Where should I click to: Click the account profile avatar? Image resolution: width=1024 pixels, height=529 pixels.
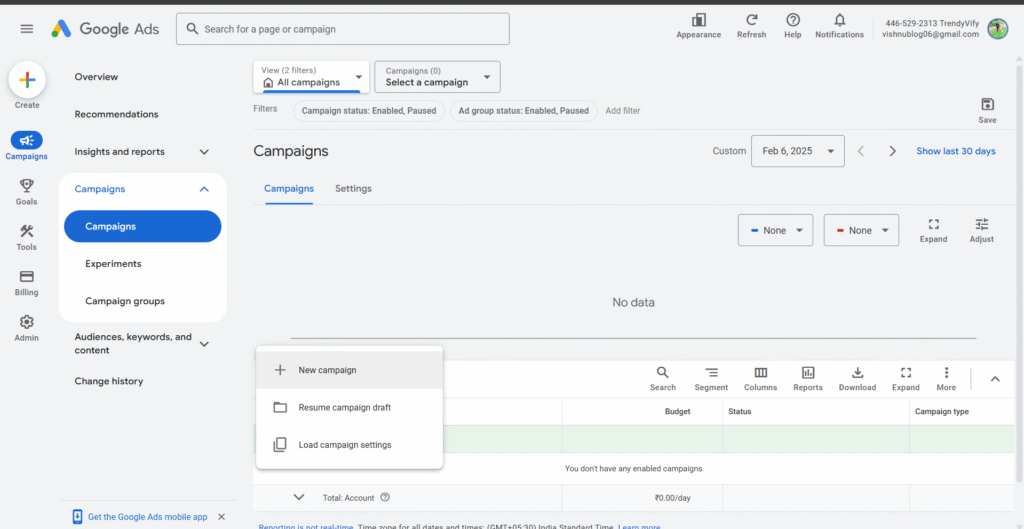pos(997,29)
